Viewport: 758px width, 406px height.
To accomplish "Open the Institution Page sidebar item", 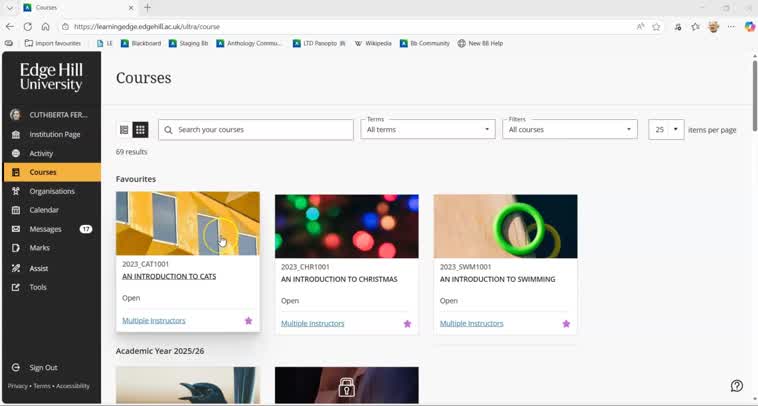I will pos(52,134).
